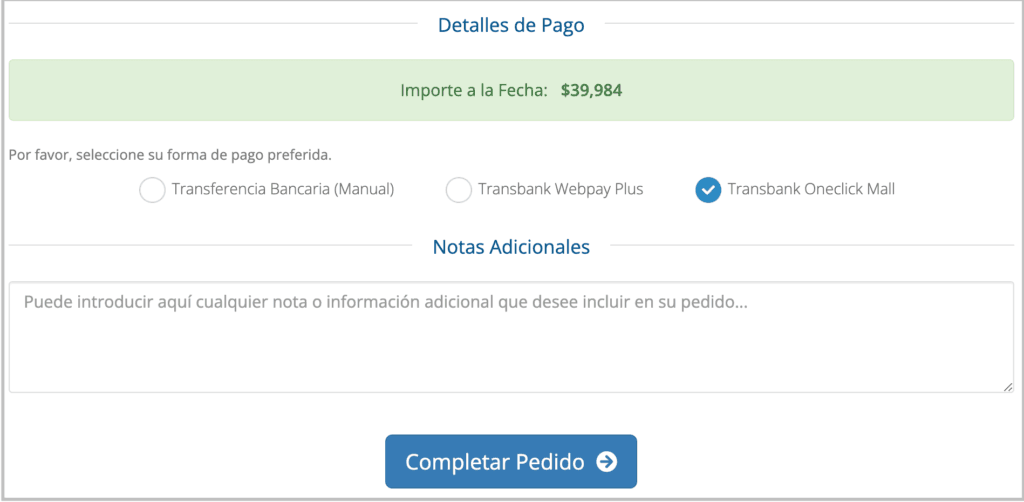Viewport: 1024px width, 502px height.
Task: Click the "Notas Adicionales" heading
Action: point(511,246)
